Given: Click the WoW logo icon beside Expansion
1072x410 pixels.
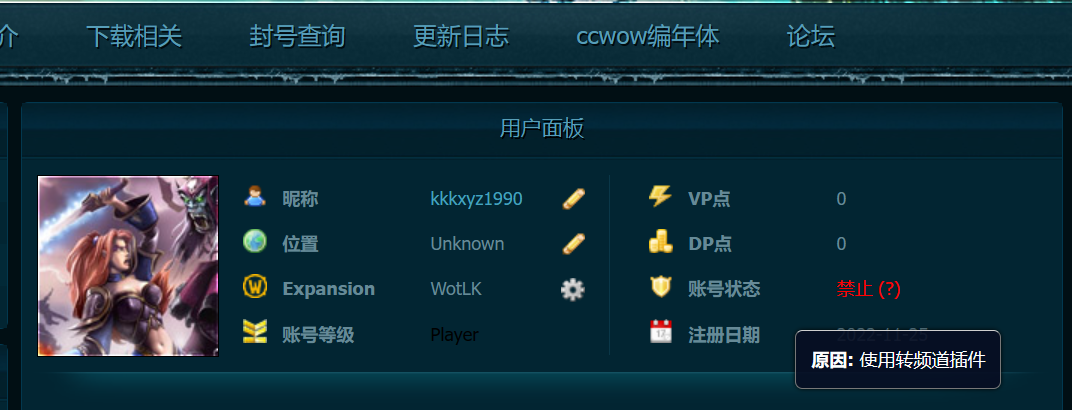Looking at the screenshot, I should tap(254, 286).
